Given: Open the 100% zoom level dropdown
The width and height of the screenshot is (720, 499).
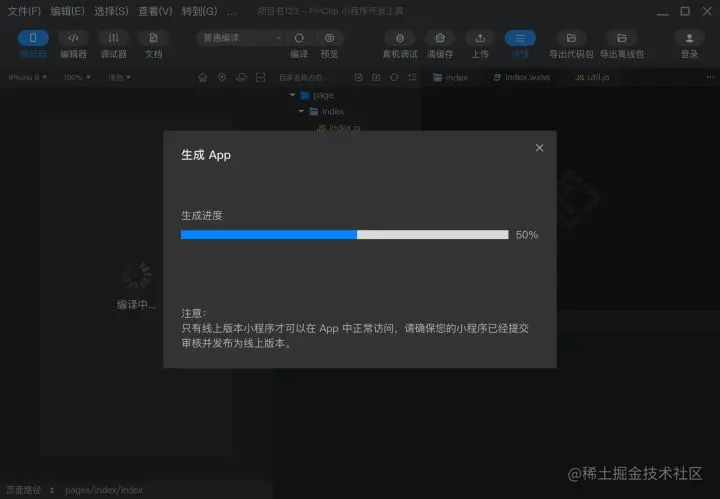Looking at the screenshot, I should [x=77, y=77].
